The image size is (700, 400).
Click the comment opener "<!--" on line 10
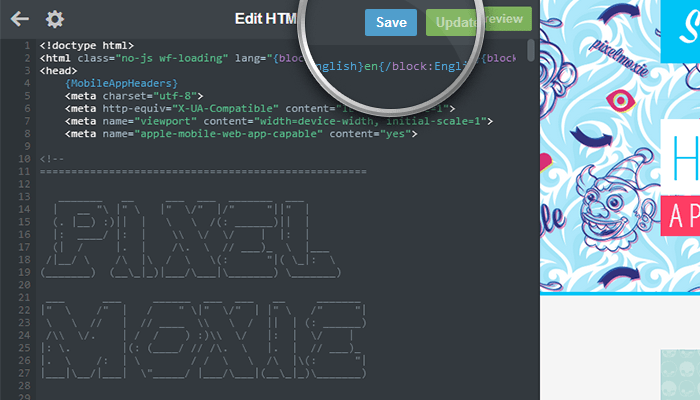(x=52, y=159)
